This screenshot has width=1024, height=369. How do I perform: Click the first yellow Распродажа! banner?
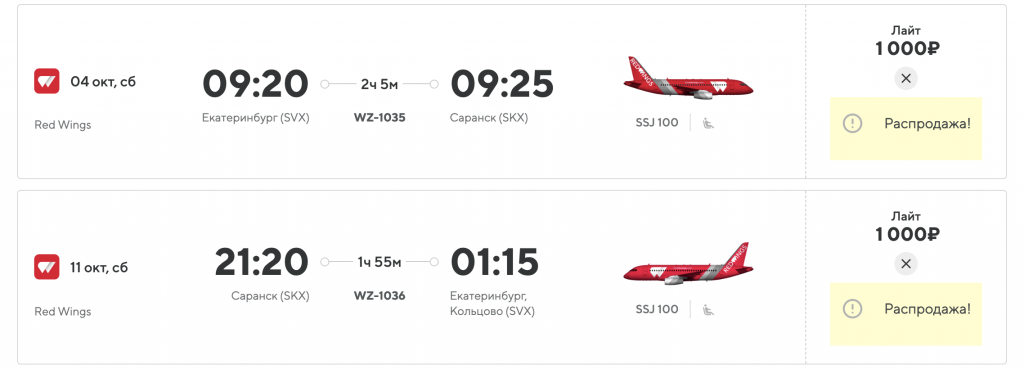(x=906, y=129)
